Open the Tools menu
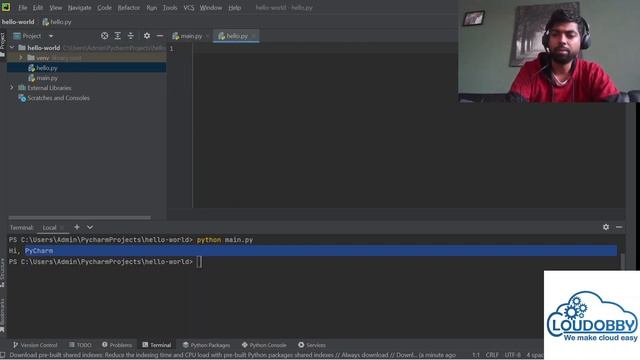The height and width of the screenshot is (360, 640). (170, 8)
